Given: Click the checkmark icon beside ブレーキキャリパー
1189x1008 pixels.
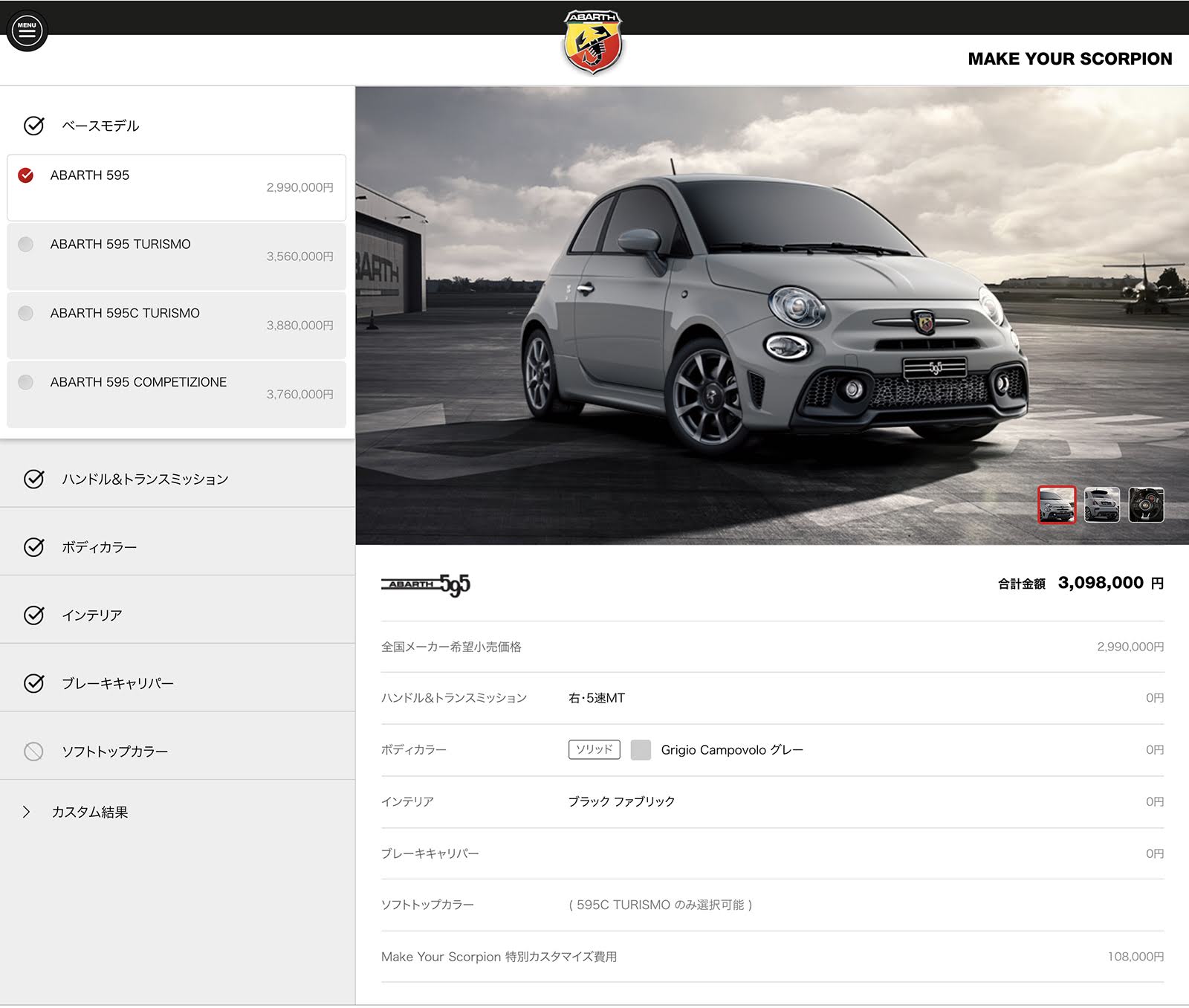Looking at the screenshot, I should tap(33, 683).
